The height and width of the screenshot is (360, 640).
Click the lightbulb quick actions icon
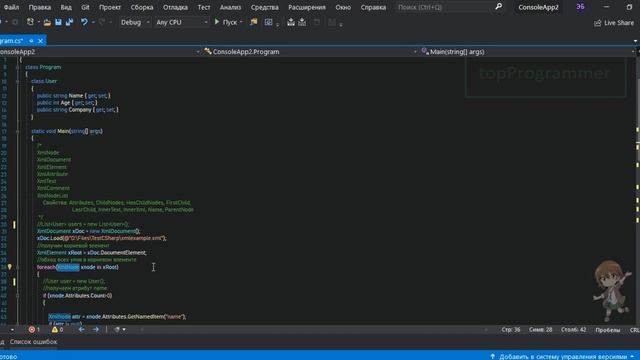tap(9, 267)
